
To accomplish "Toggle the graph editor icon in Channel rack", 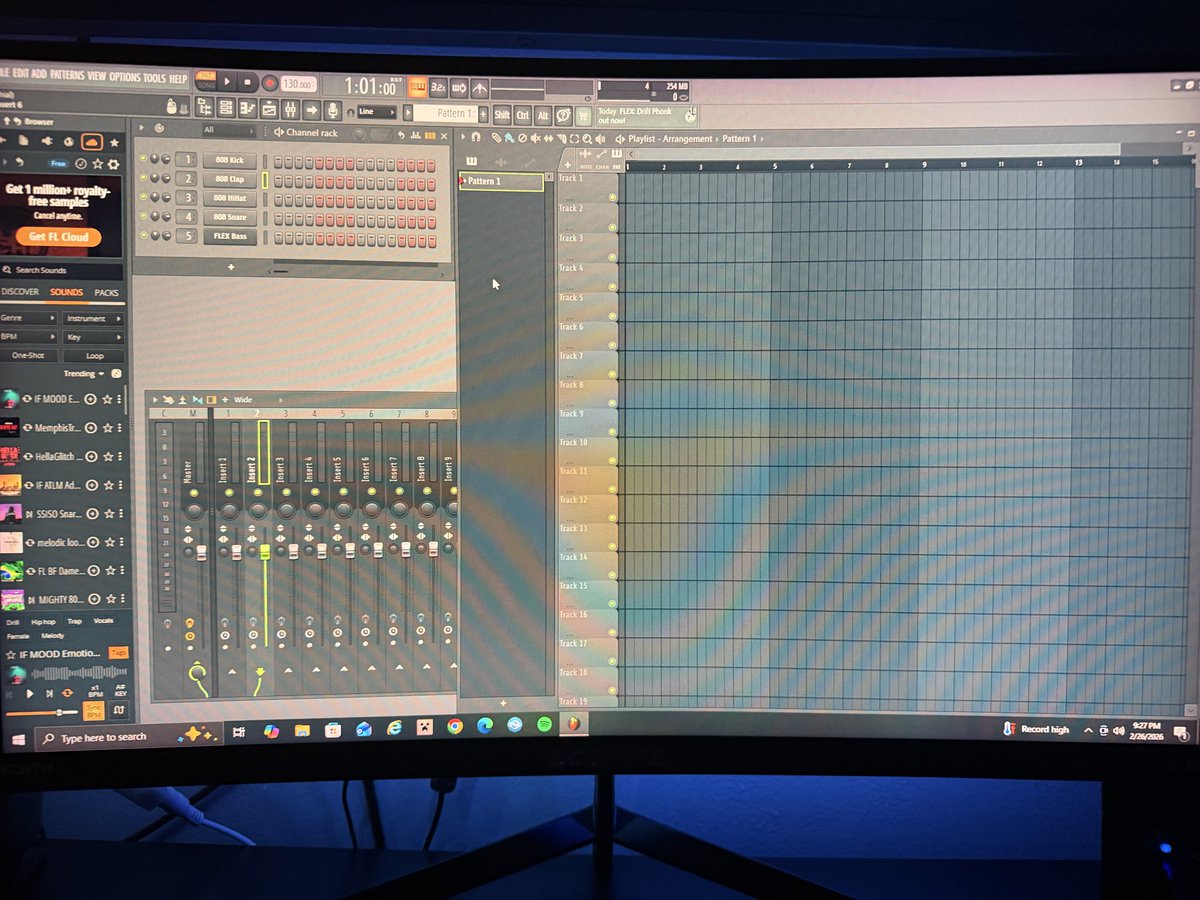I will (415, 135).
